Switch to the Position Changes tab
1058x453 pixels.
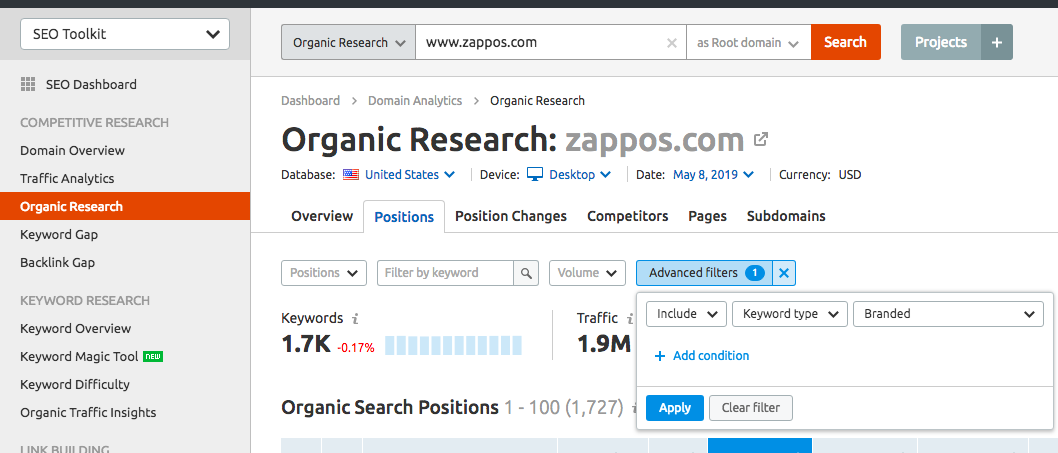coord(511,216)
